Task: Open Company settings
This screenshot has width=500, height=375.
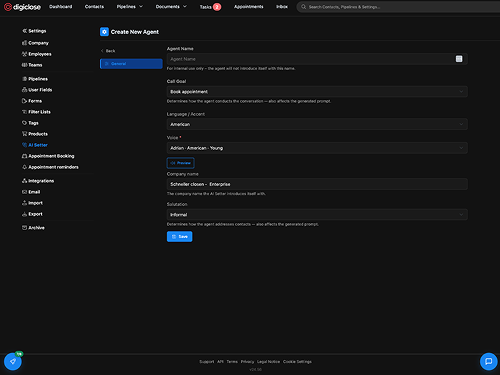Action: pos(35,43)
